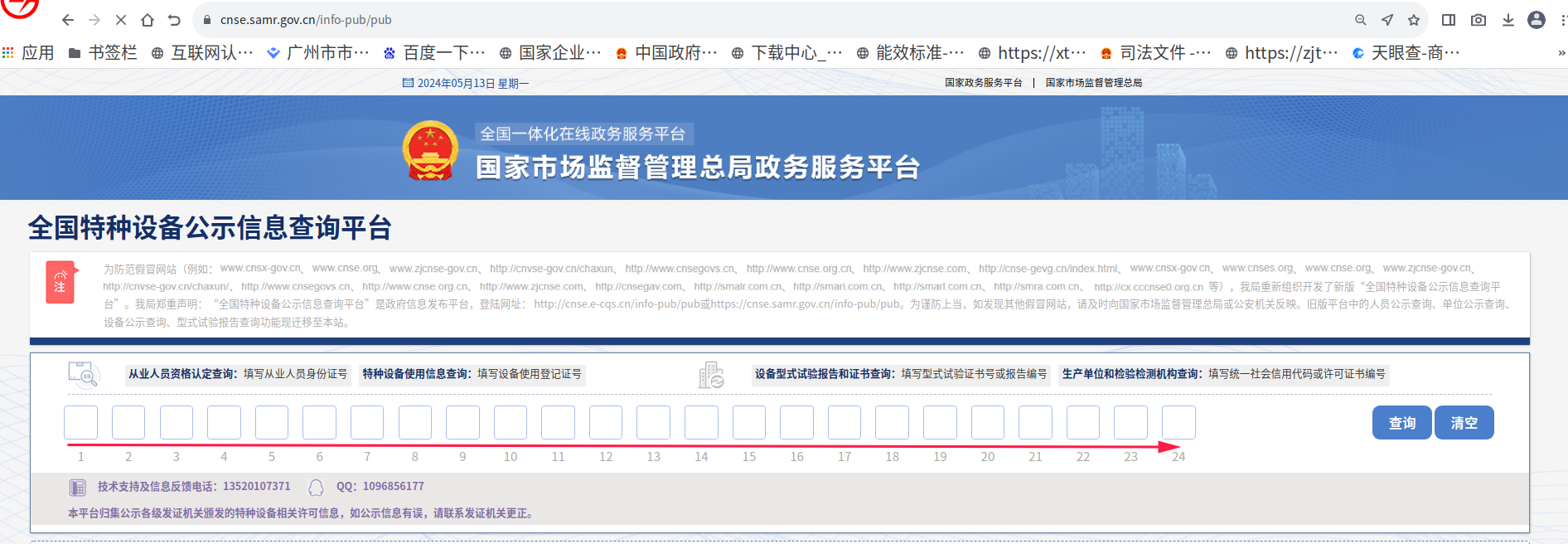Toggle the side panel icon
Viewport: 1568px width, 544px height.
[1449, 20]
